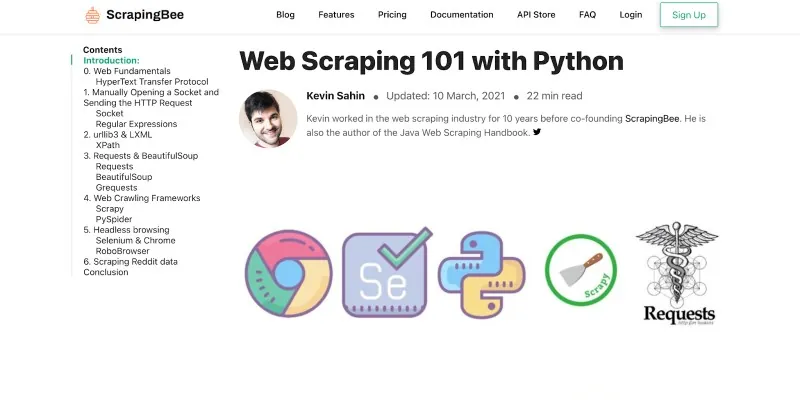800x410 pixels.
Task: Open the Blog page from the nav bar
Action: (x=285, y=15)
